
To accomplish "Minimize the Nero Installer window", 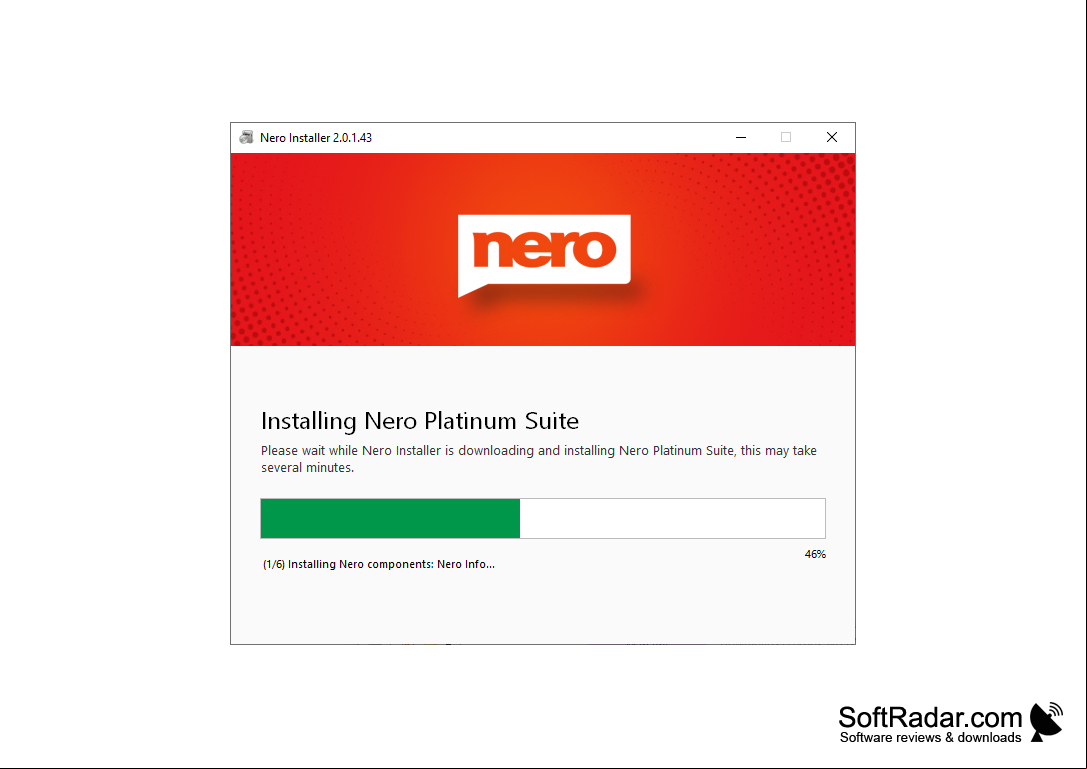I will (740, 137).
